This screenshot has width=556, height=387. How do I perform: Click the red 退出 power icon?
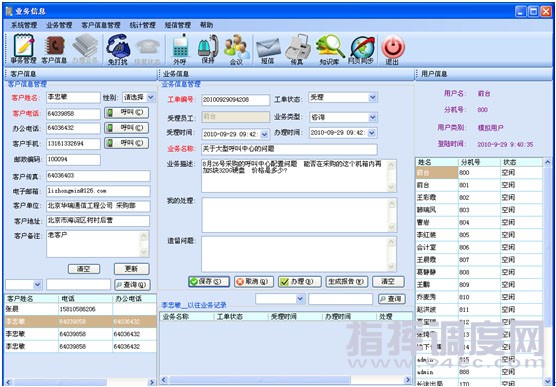click(x=393, y=50)
